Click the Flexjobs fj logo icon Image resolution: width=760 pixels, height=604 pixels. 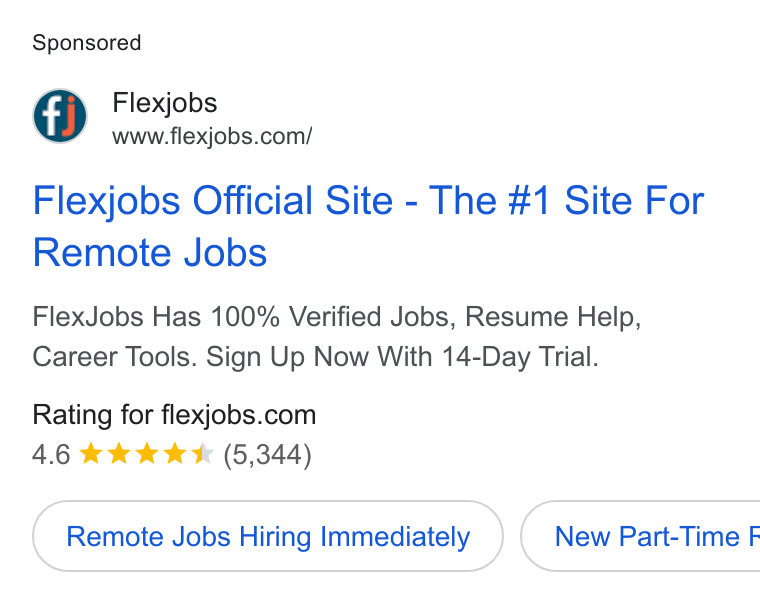[x=60, y=116]
